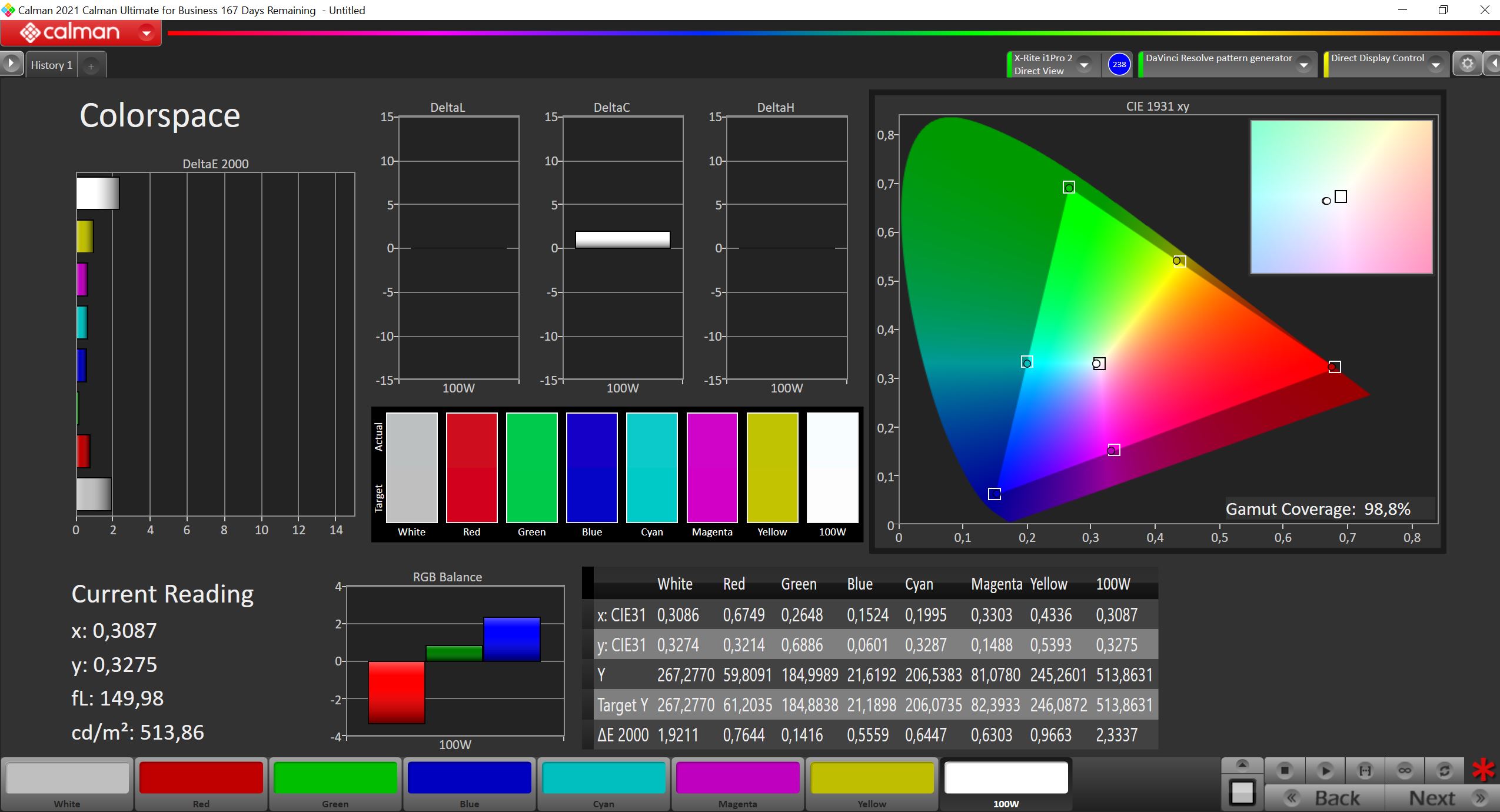Open the Calman main menu dropdown

click(x=147, y=33)
